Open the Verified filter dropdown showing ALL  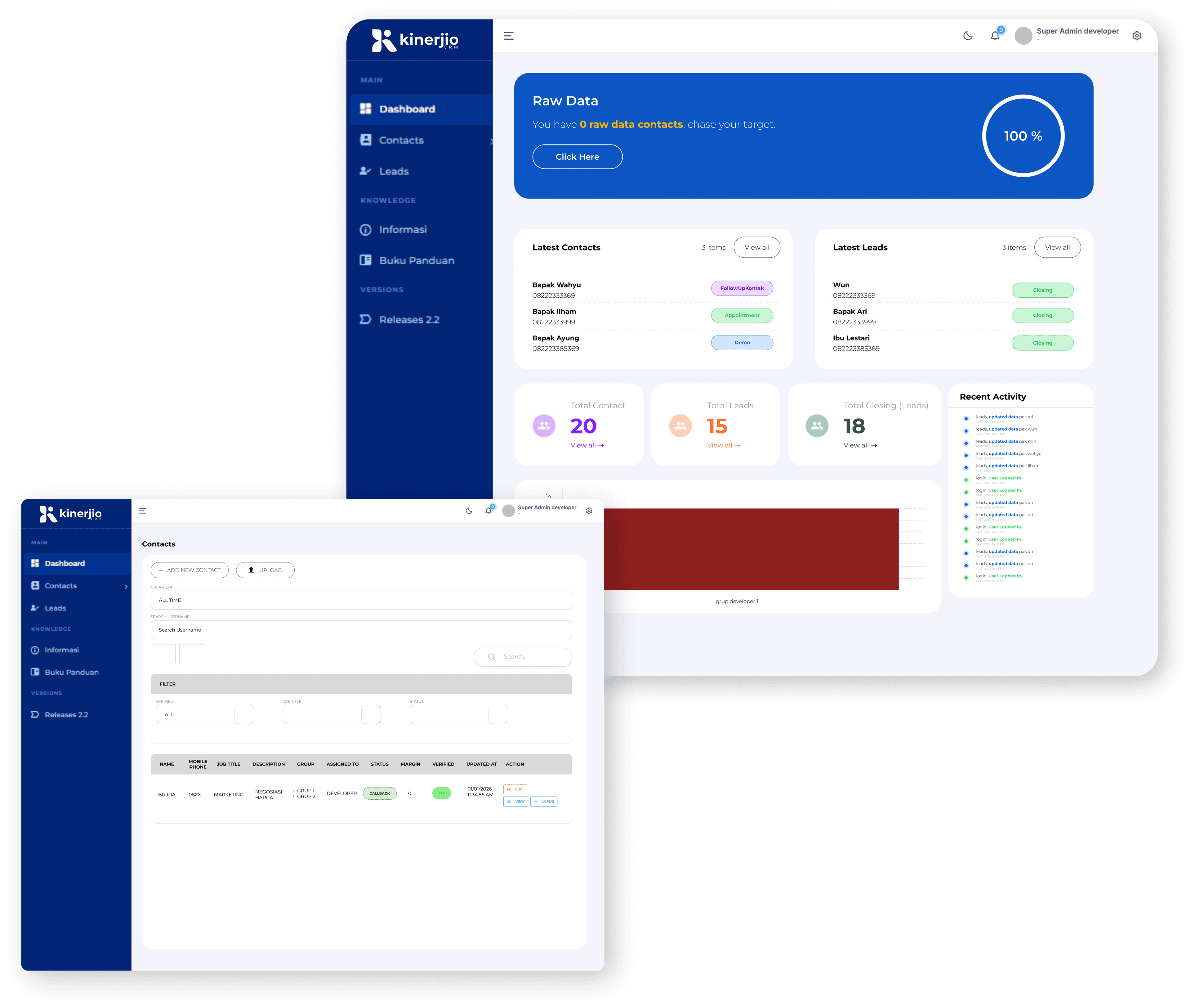(x=205, y=714)
